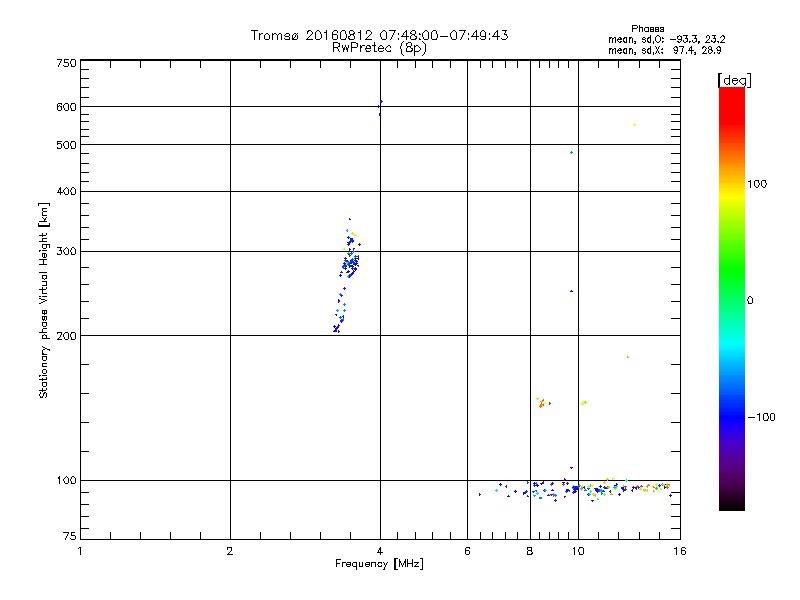Click the y-axis tick label '200'
The image size is (800, 600).
point(66,336)
